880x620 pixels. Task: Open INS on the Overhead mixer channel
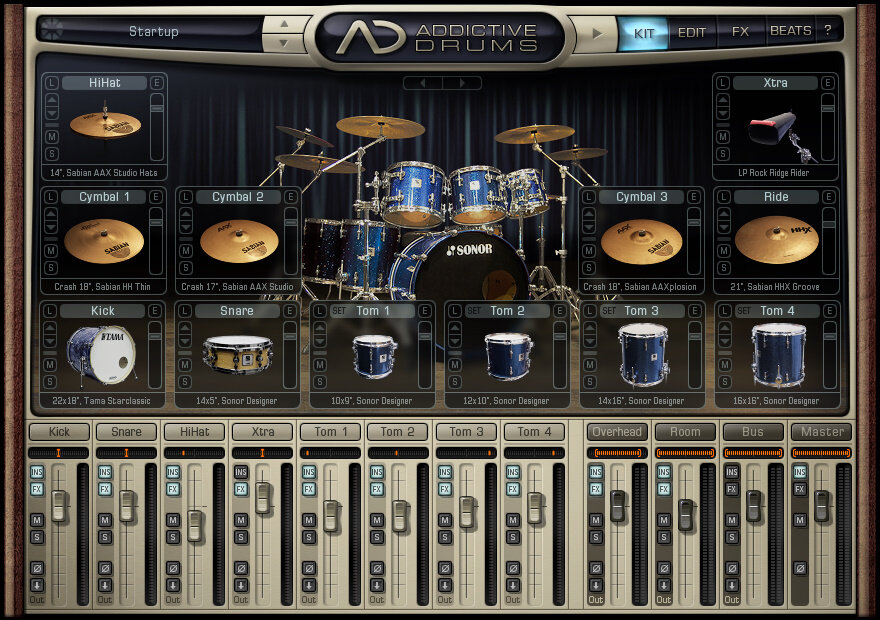coord(596,472)
